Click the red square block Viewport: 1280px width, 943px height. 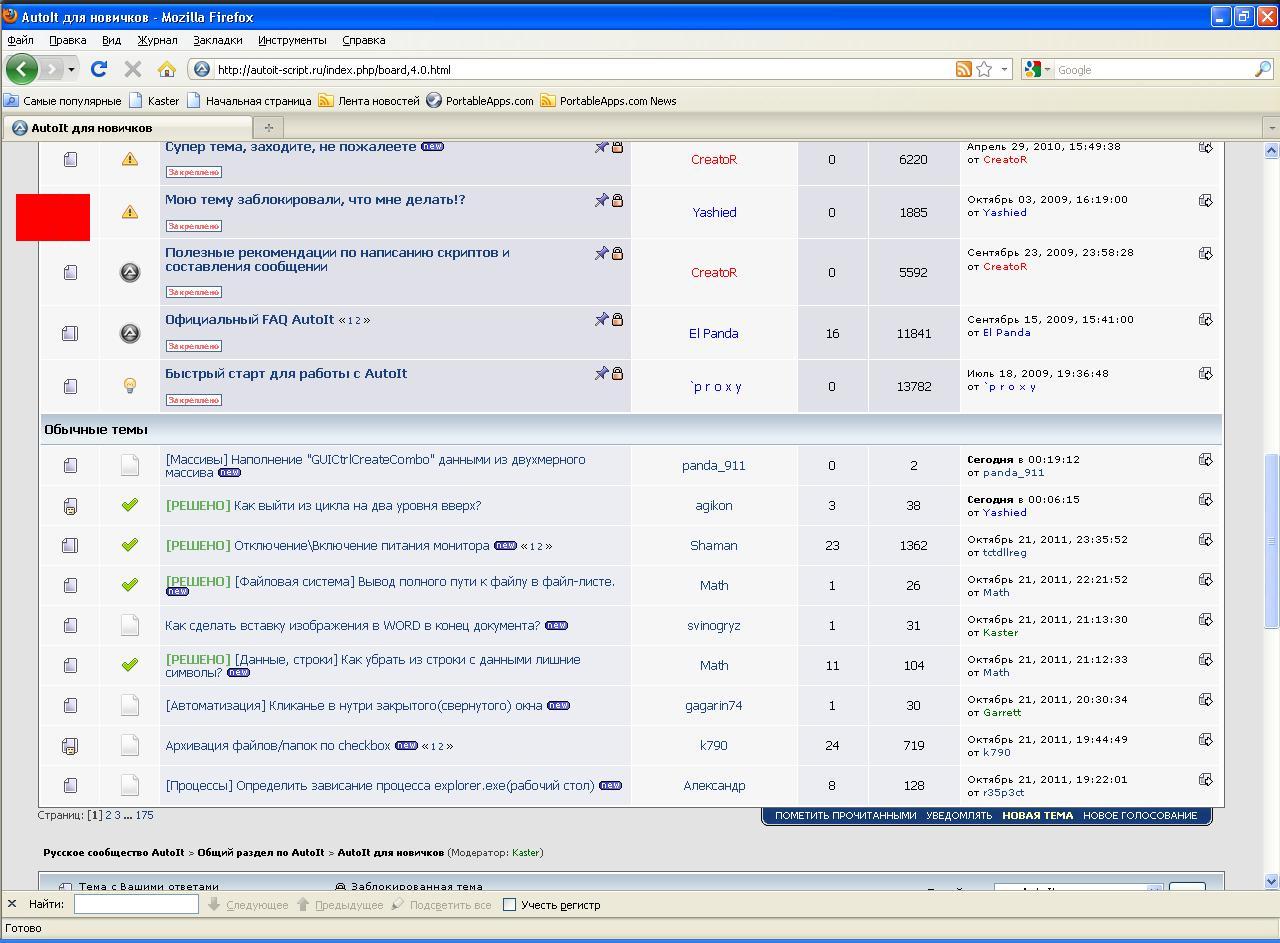tap(53, 217)
